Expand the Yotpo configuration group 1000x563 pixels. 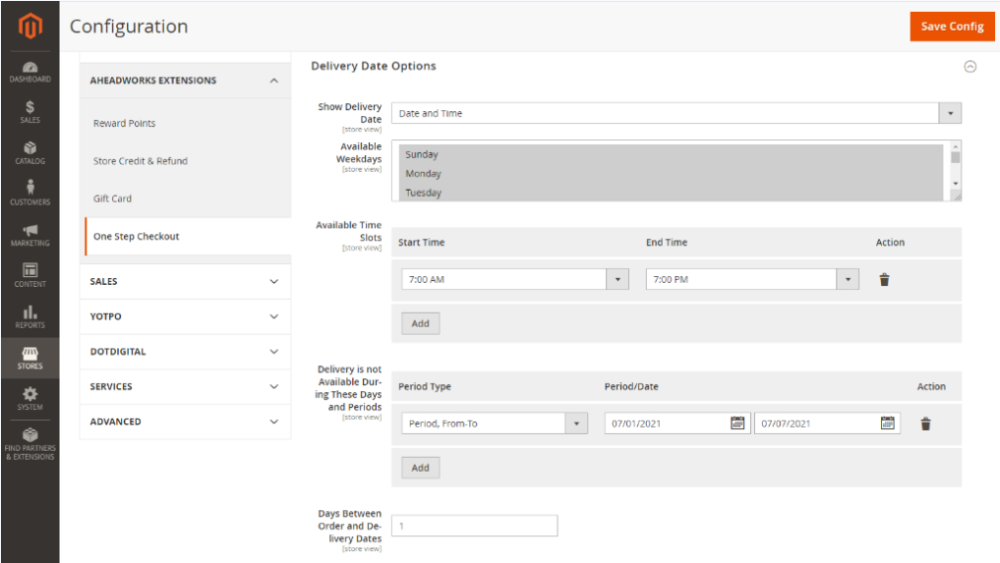click(185, 316)
